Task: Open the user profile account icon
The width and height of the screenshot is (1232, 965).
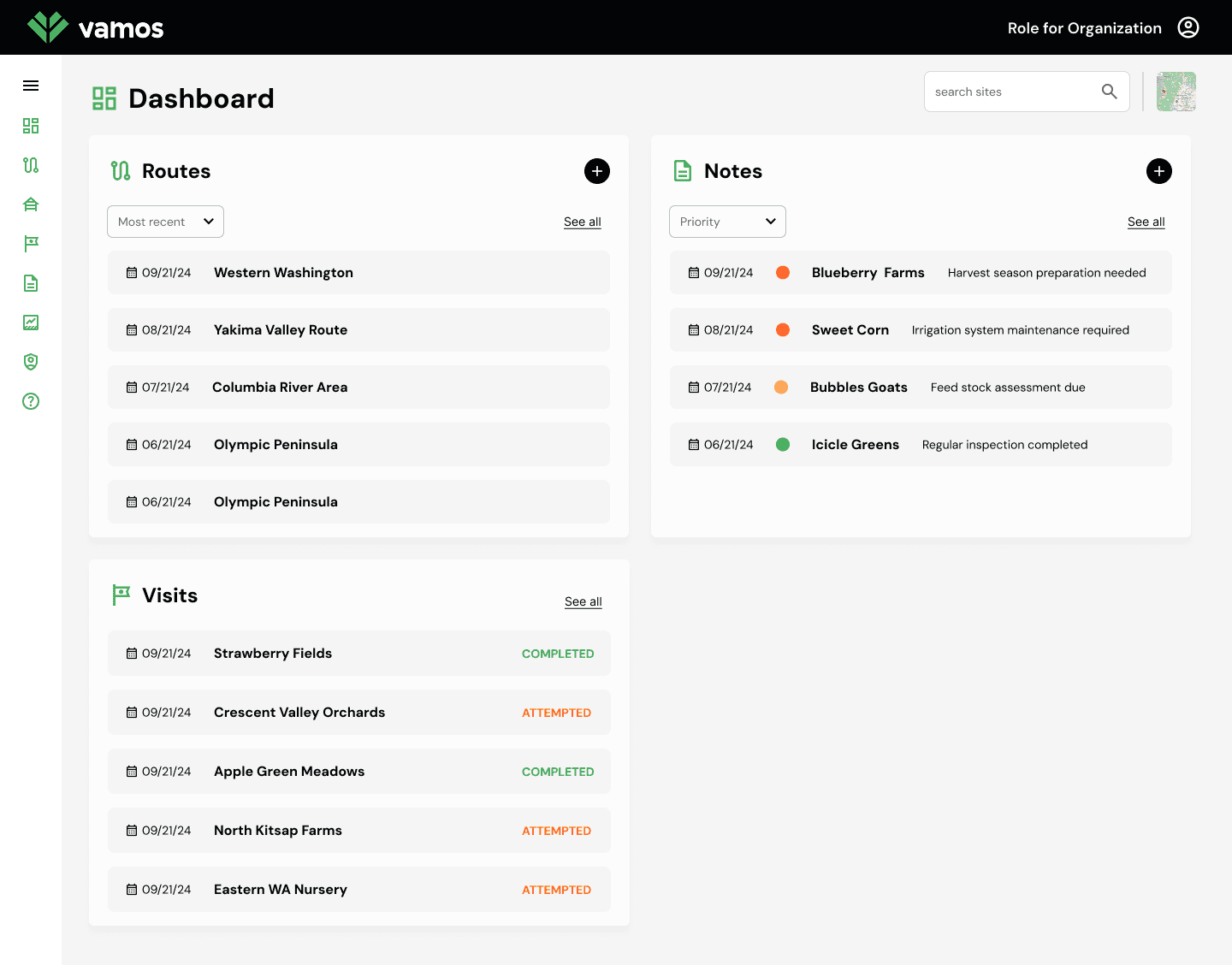Action: click(1188, 27)
